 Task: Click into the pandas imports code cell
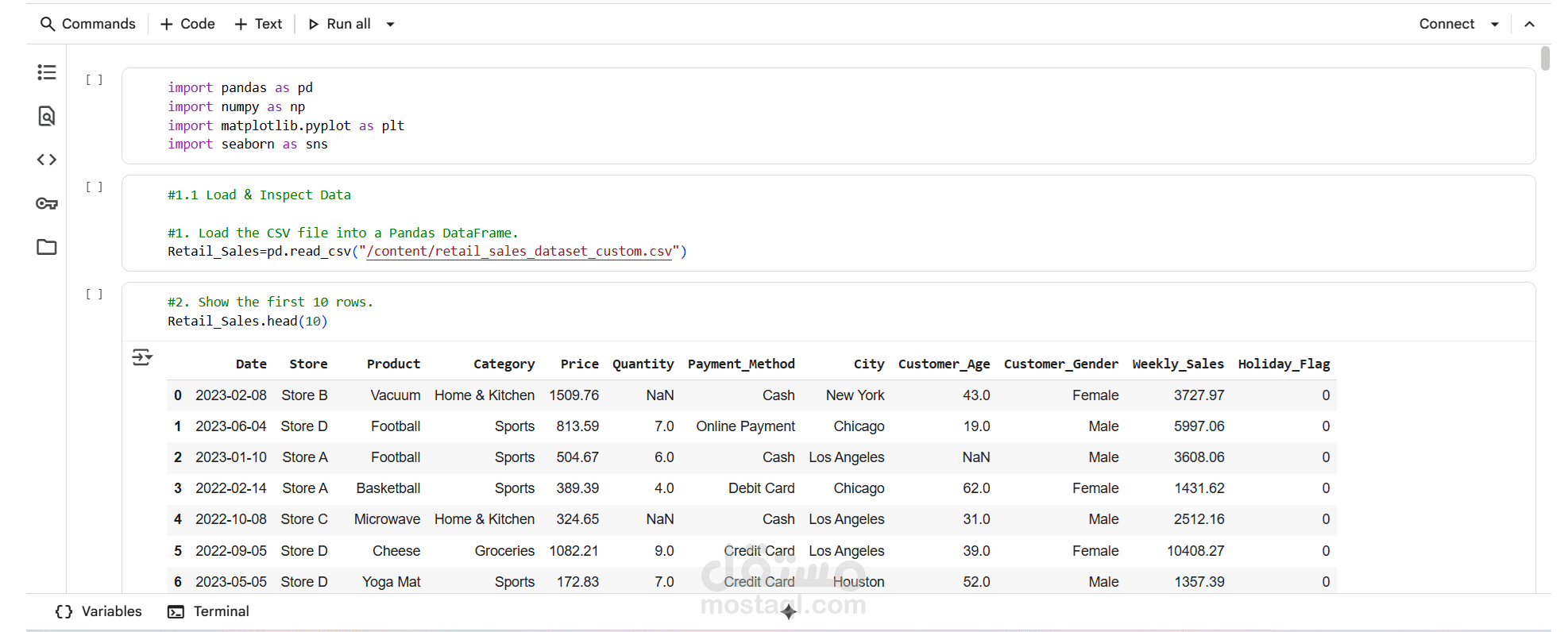coord(828,116)
